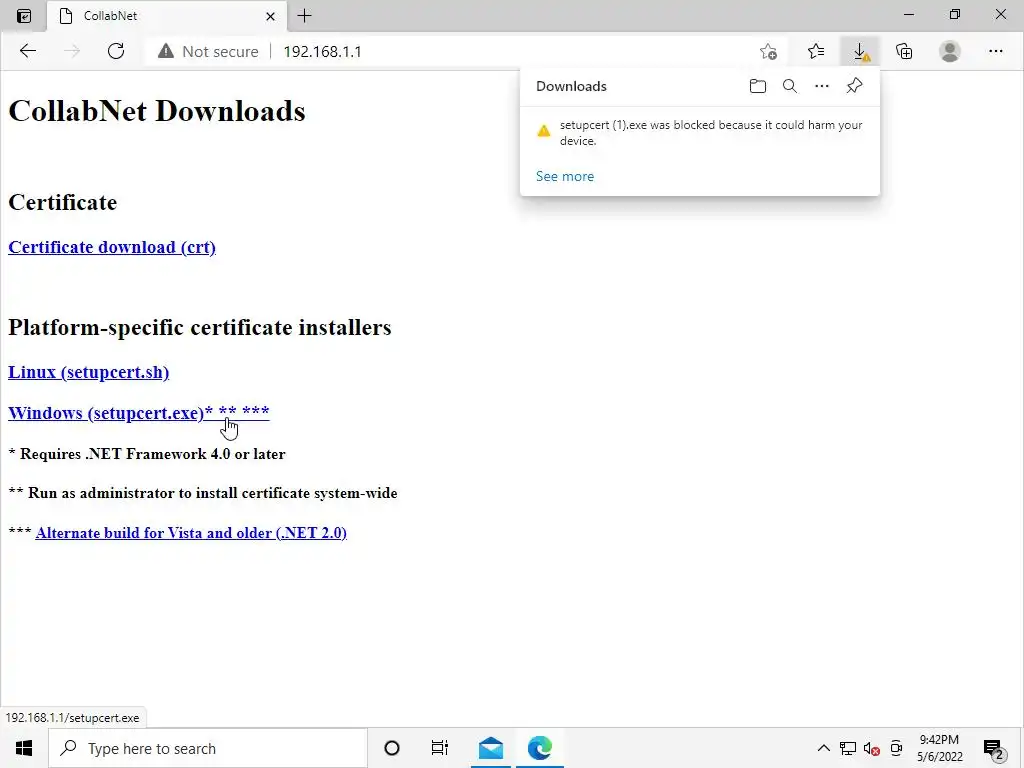Switch to Microsoft Edge on taskbar
1024x768 pixels.
(x=540, y=748)
